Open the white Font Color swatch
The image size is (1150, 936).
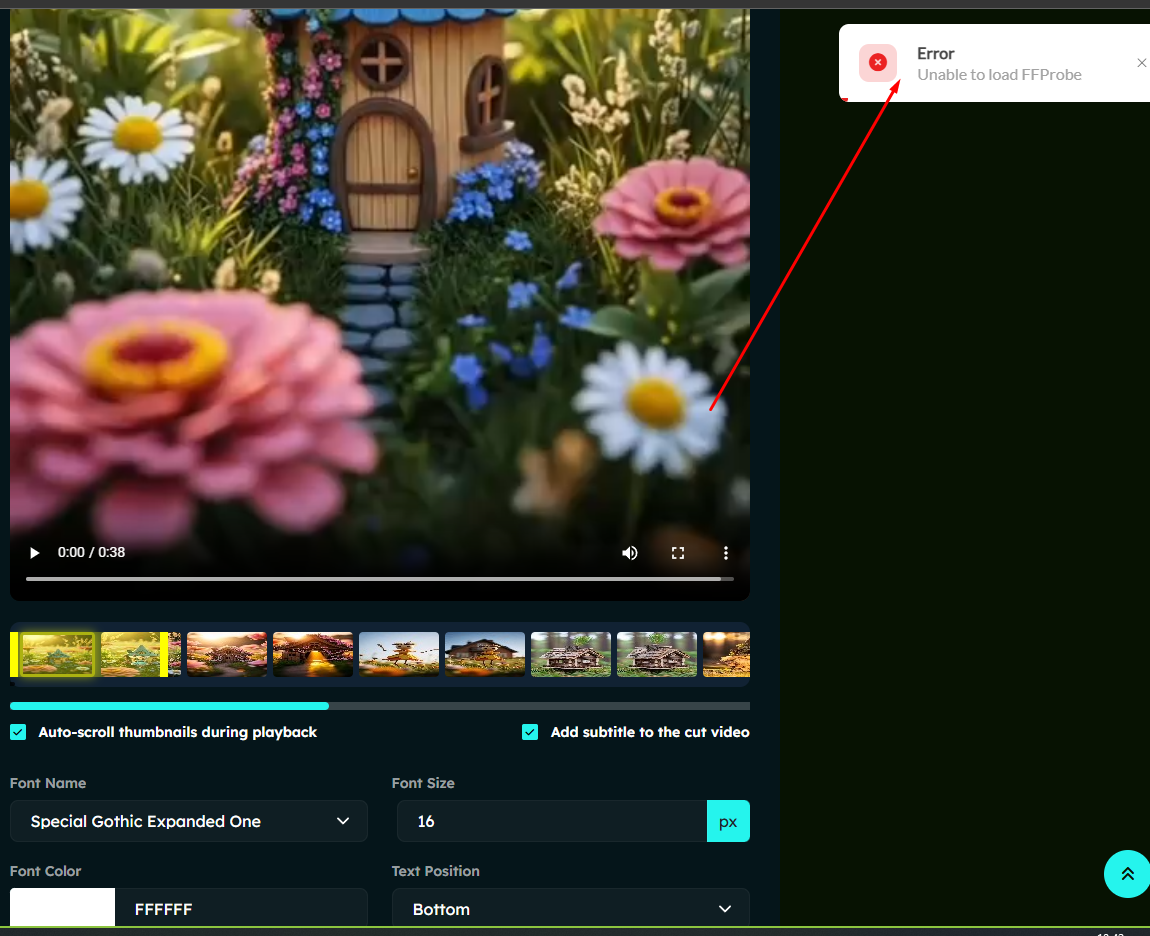point(62,908)
